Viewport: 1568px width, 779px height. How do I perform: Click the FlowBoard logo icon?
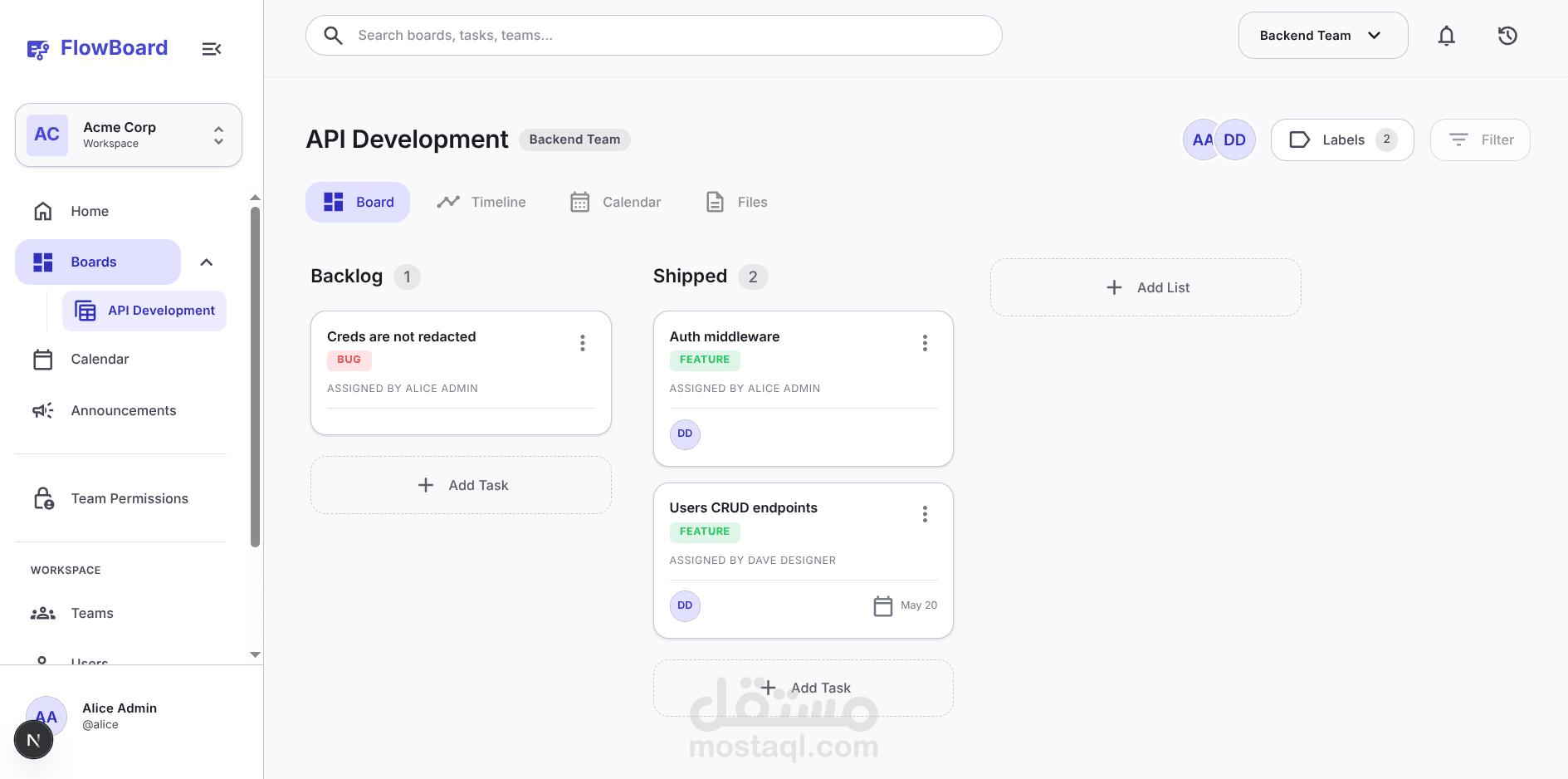pos(38,50)
